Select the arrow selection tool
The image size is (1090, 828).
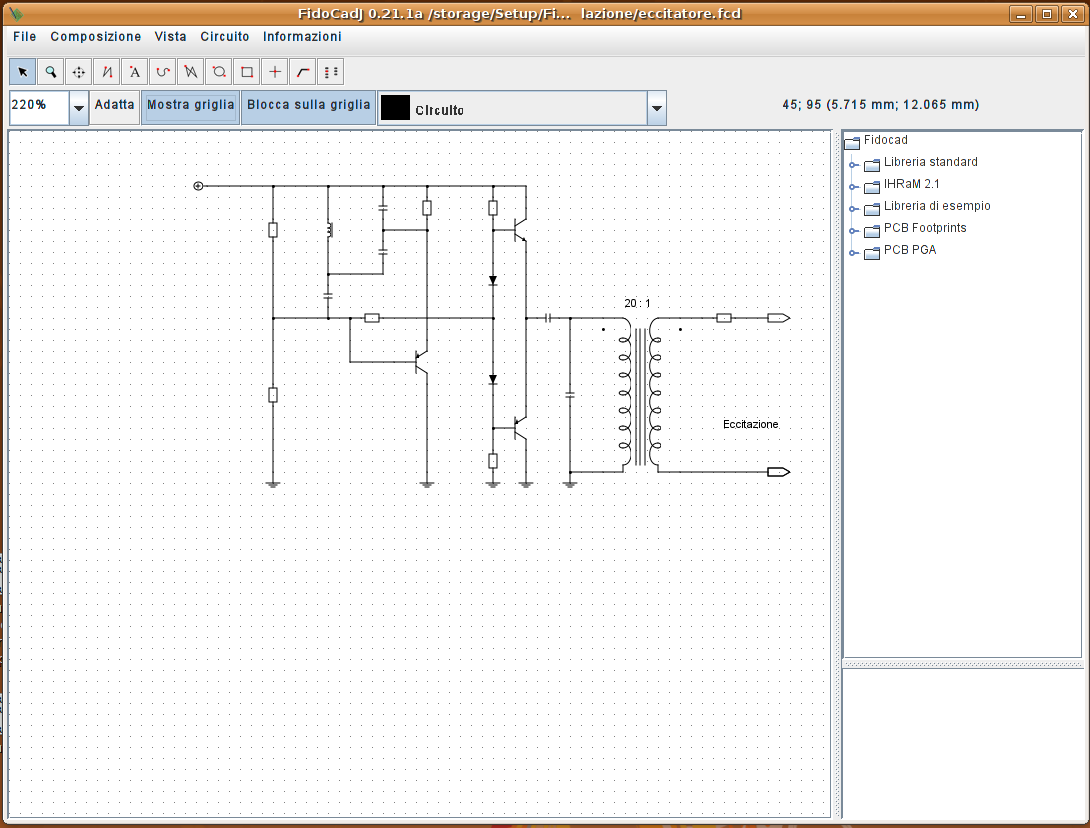22,72
